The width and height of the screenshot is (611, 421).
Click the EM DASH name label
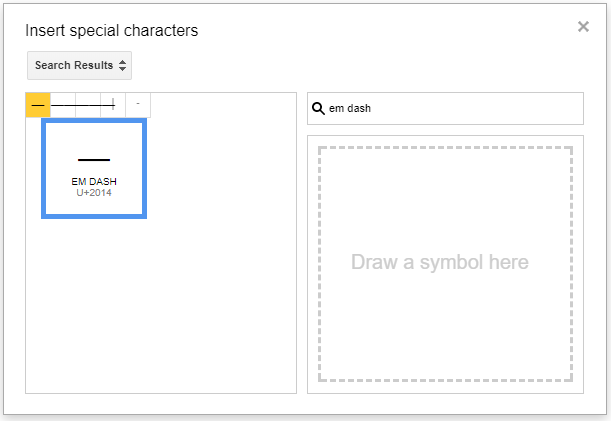94,182
